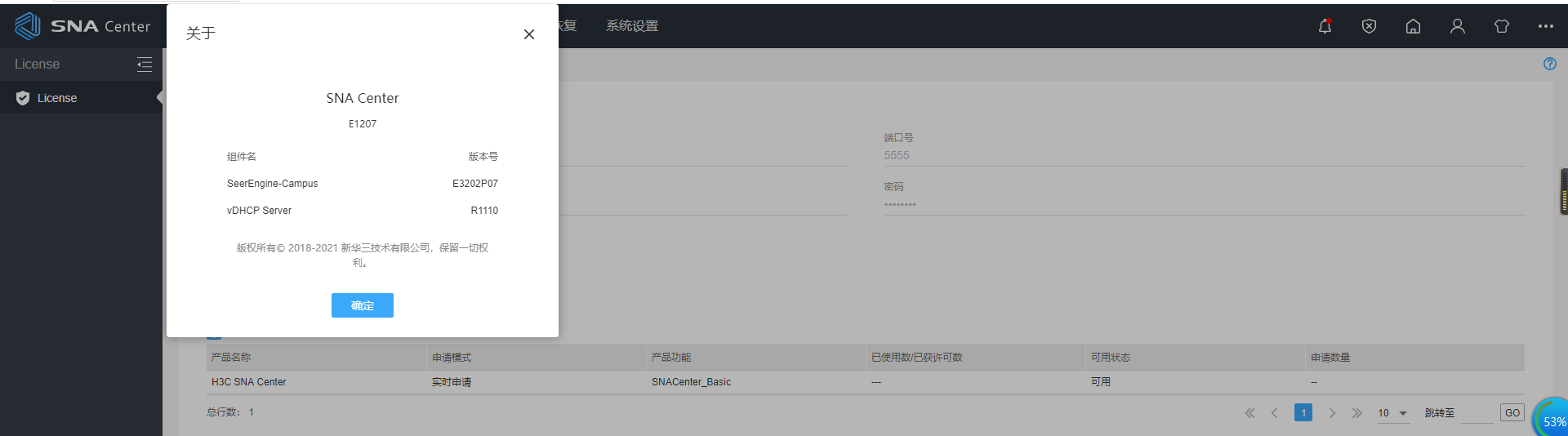Viewport: 1568px width, 436px height.
Task: Go to last page of the table
Action: click(x=1356, y=413)
